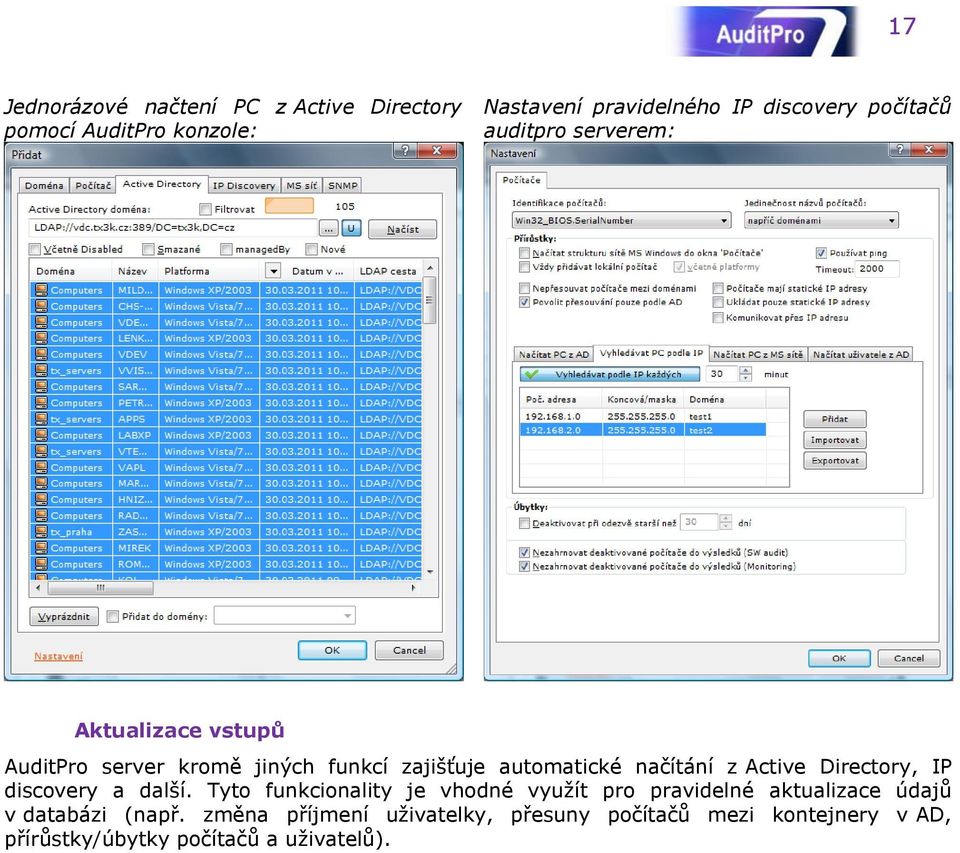Open the Platforma column dropdown arrow
The width and height of the screenshot is (960, 853).
[x=273, y=271]
